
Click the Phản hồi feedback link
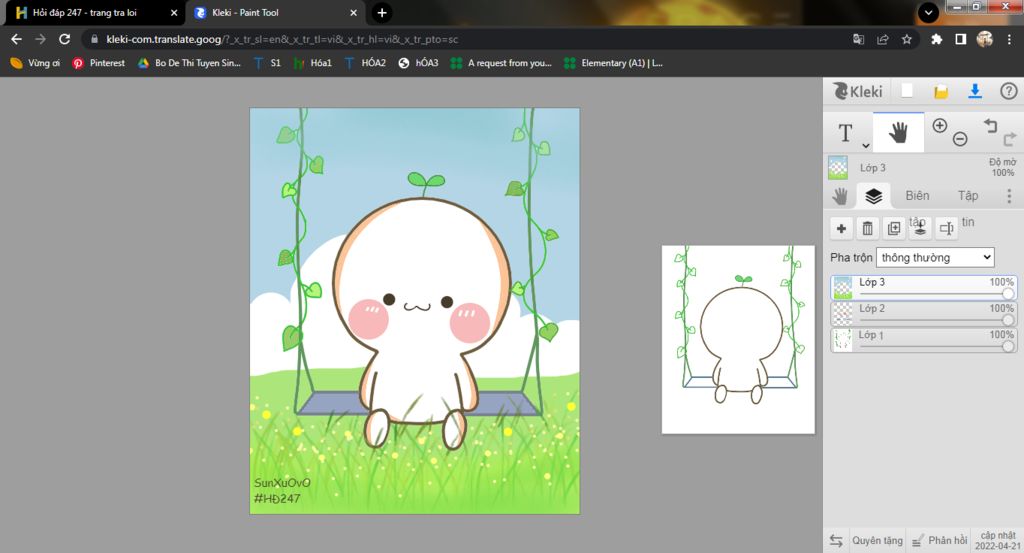[x=940, y=541]
